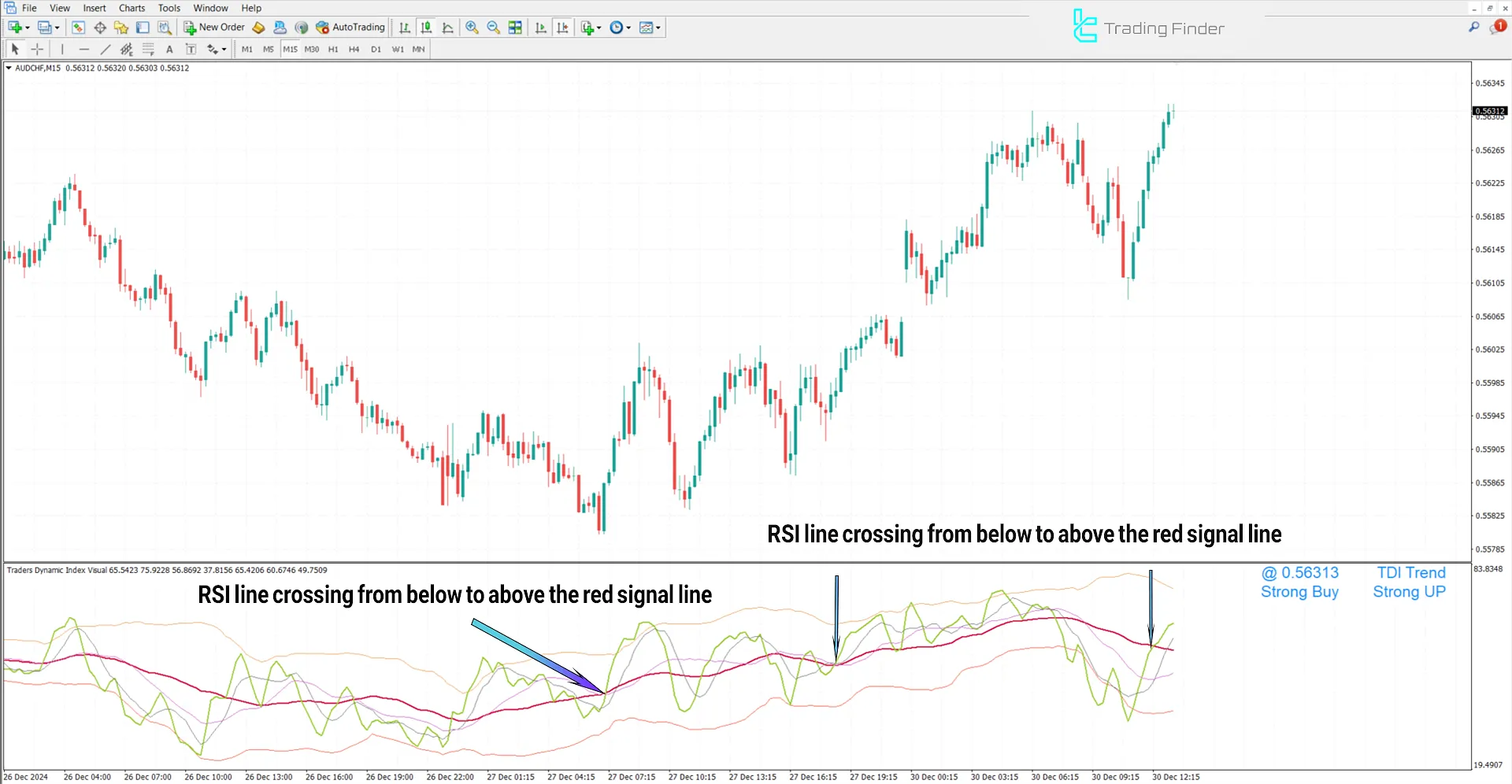Toggle chart shift from right edge
Image resolution: width=1512 pixels, height=784 pixels.
click(562, 27)
